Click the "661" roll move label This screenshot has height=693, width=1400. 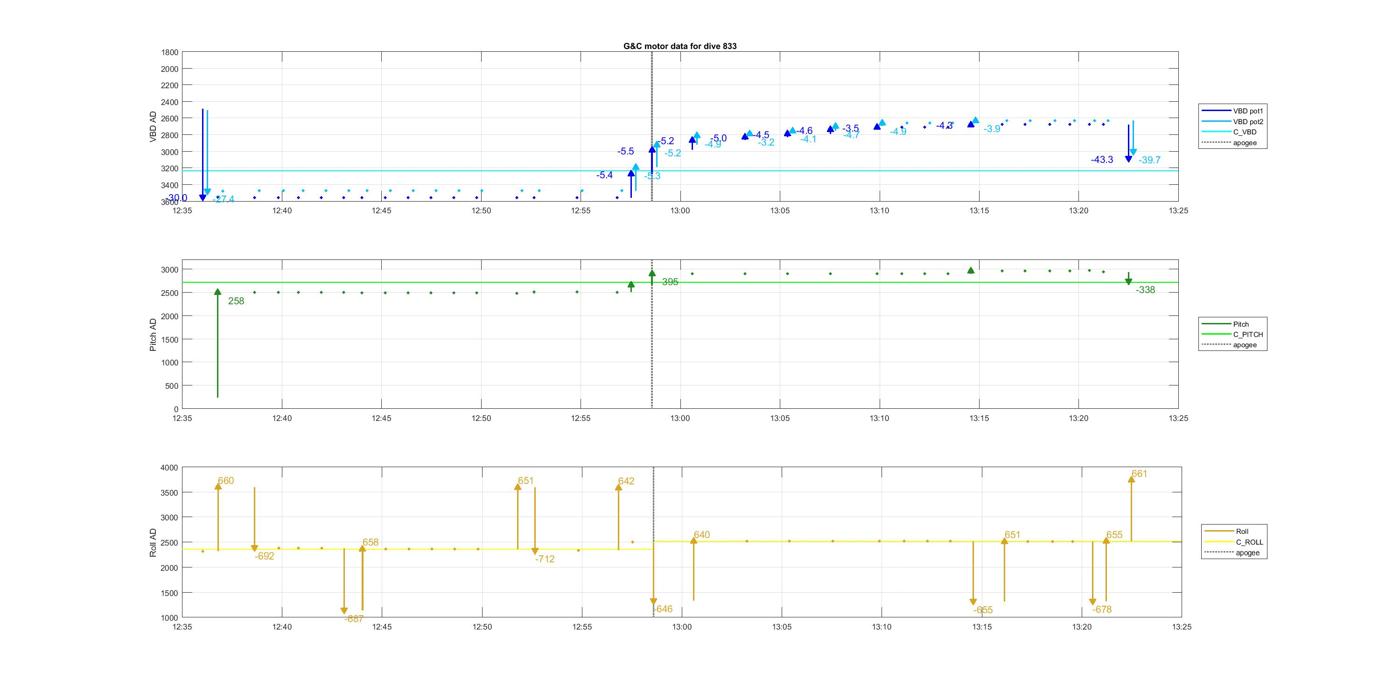[x=1140, y=474]
